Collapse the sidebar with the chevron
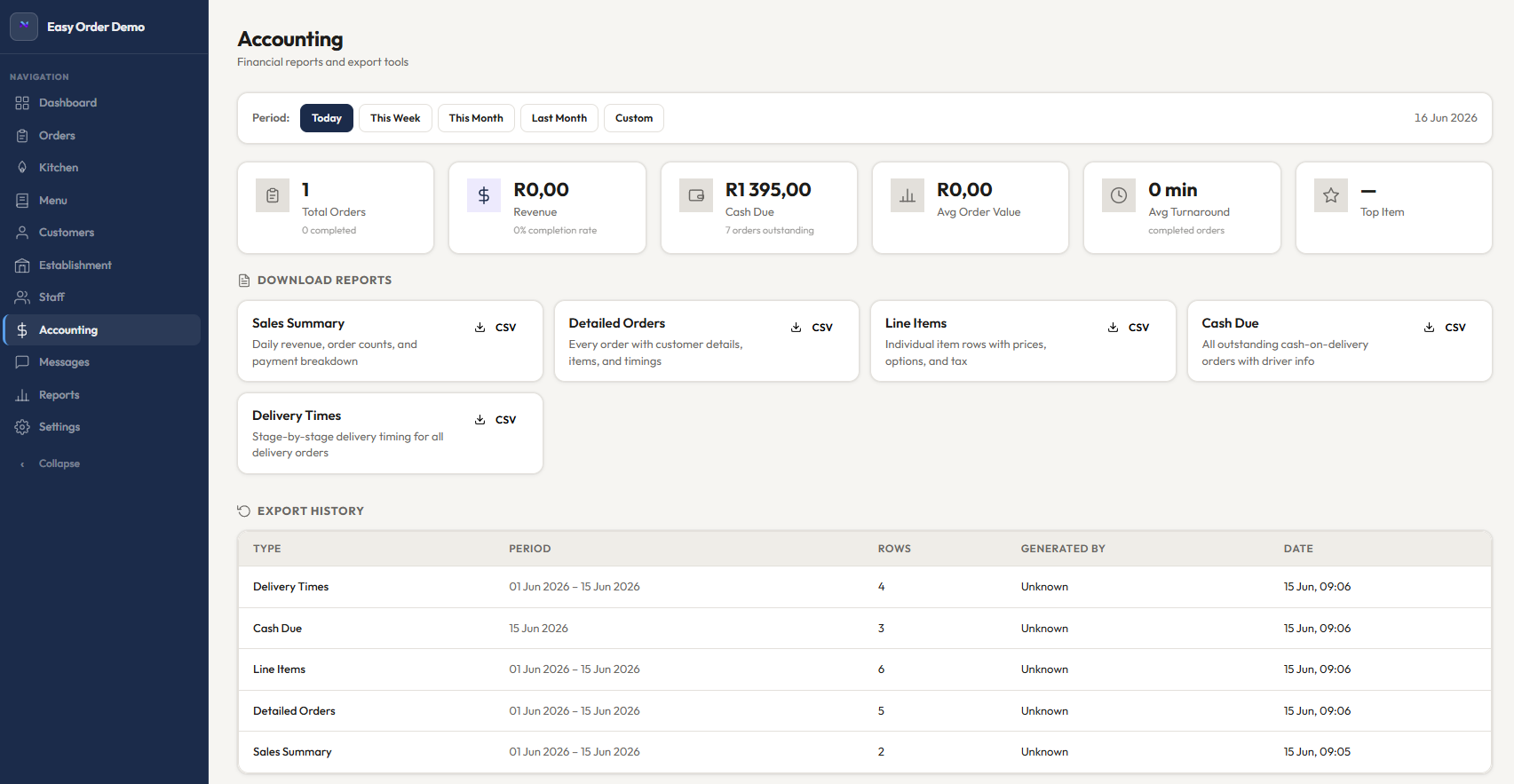Screen dimensions: 1514x784 [22, 463]
